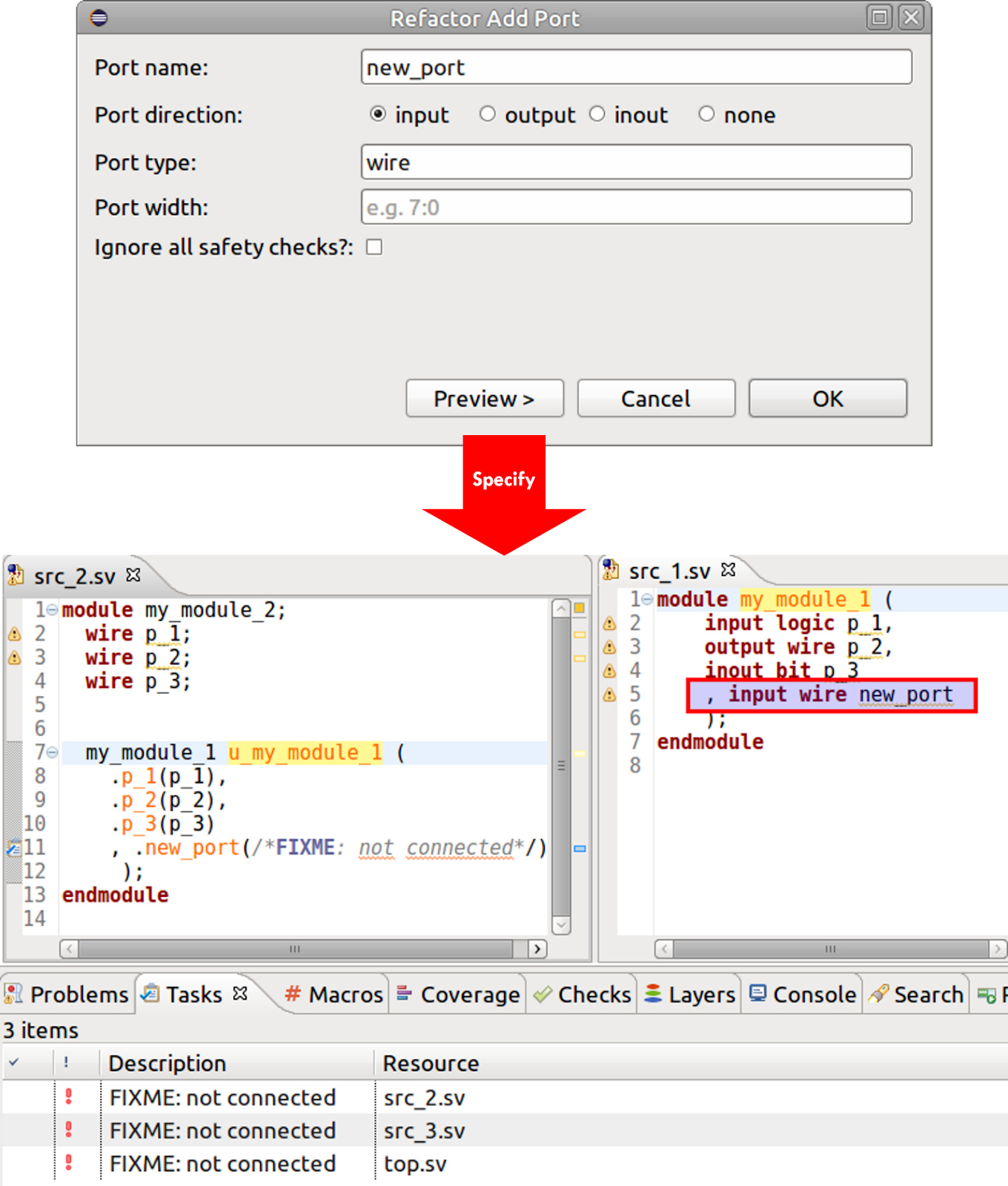
Task: Click the Layers stack icon
Action: pyautogui.click(x=653, y=994)
